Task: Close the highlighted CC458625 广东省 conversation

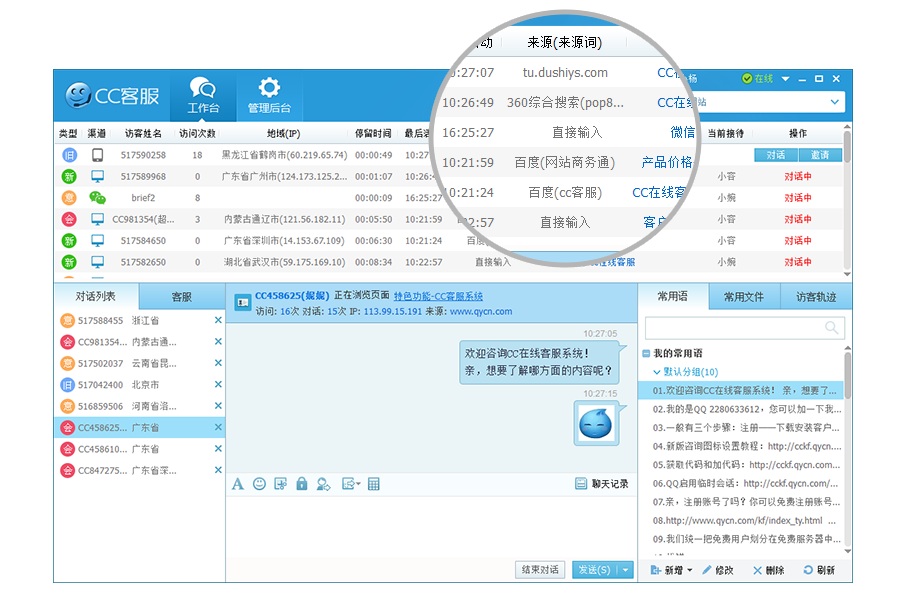Action: [218, 427]
